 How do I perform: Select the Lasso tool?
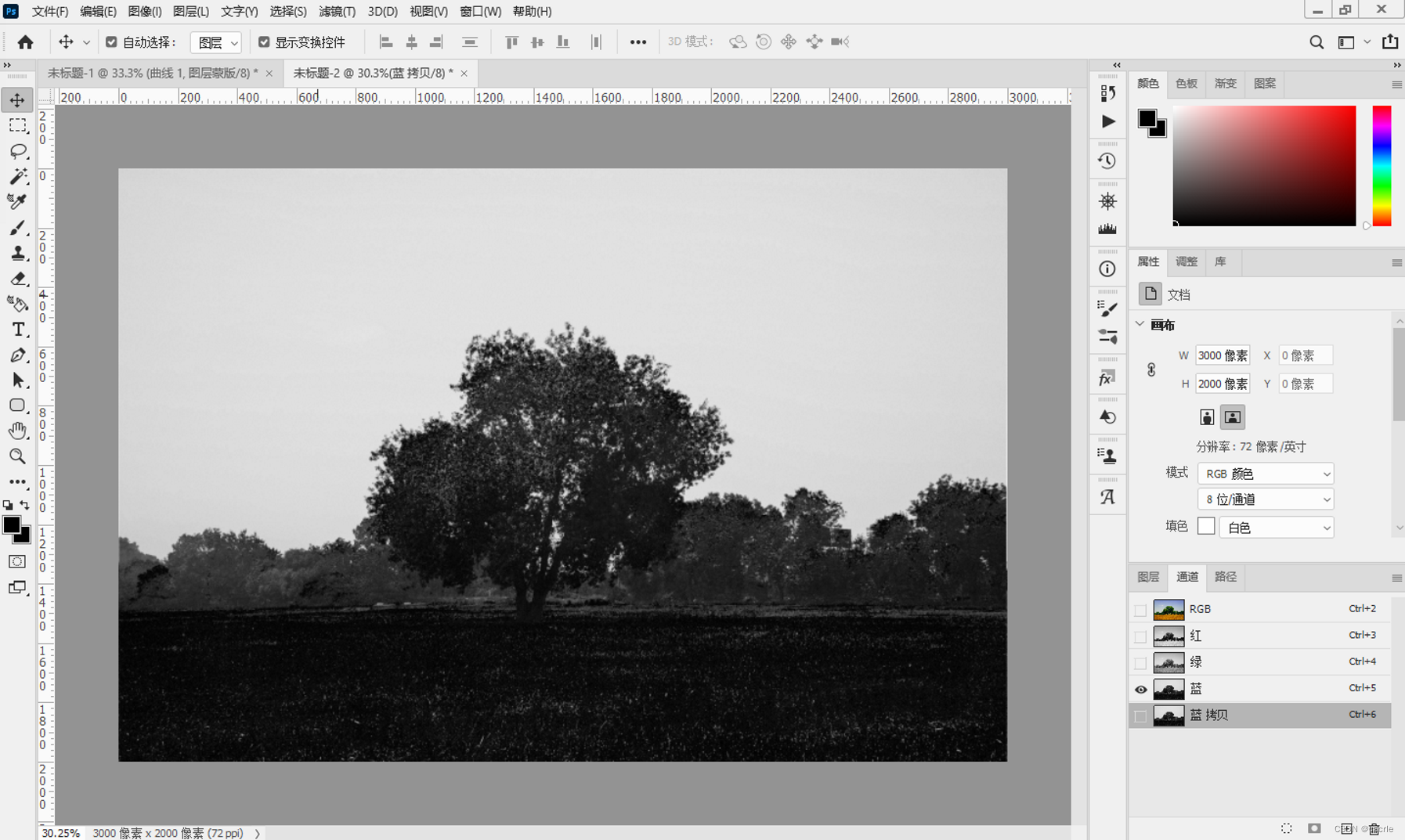click(x=17, y=151)
